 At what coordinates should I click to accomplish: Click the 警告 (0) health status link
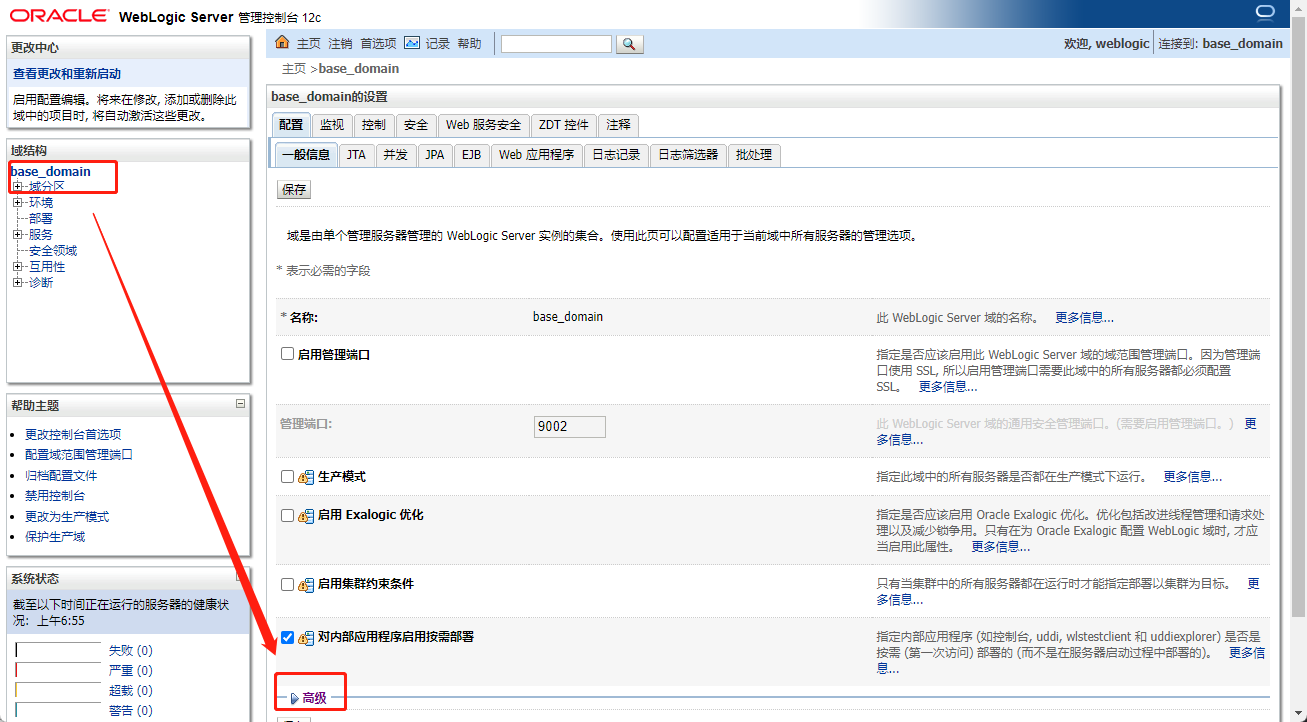pyautogui.click(x=130, y=711)
